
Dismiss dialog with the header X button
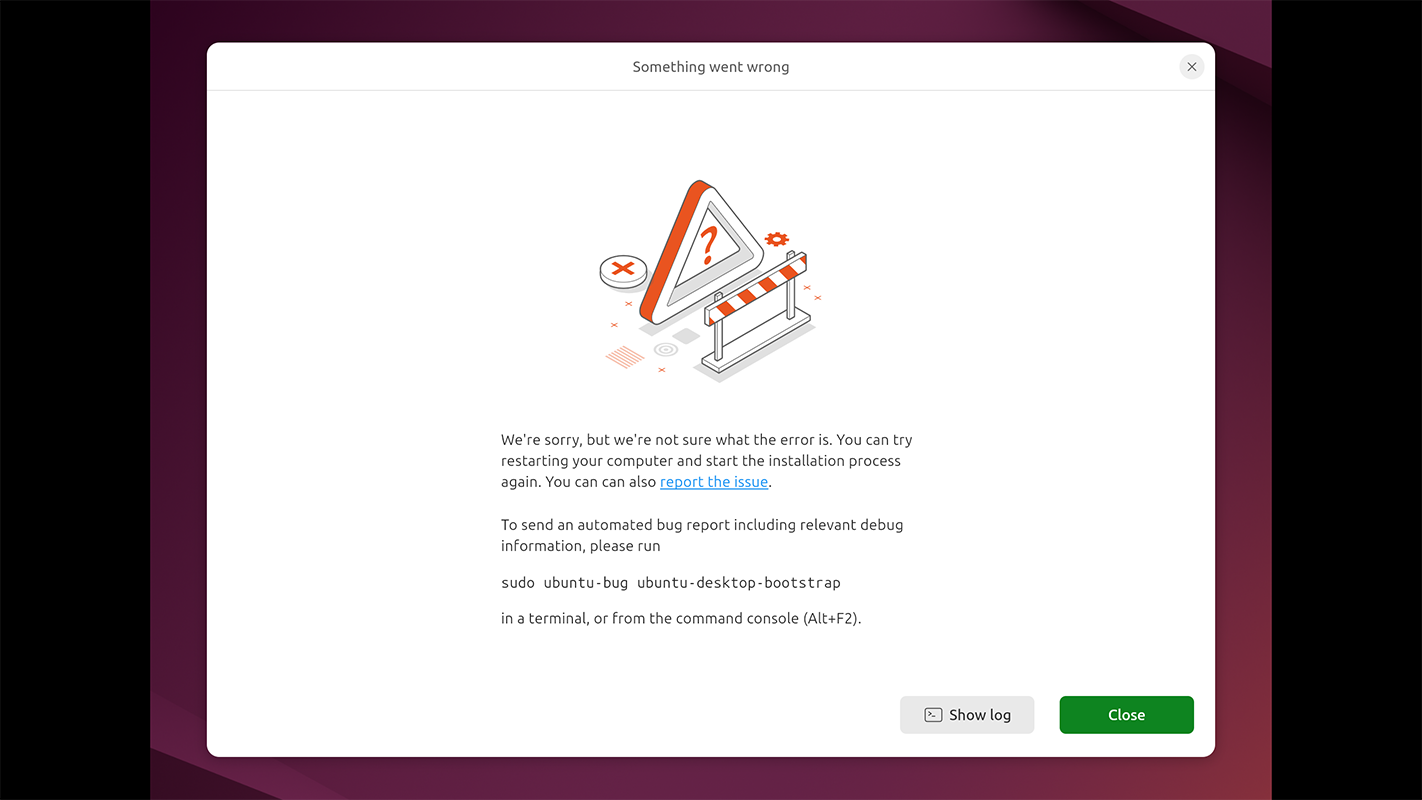point(1191,67)
